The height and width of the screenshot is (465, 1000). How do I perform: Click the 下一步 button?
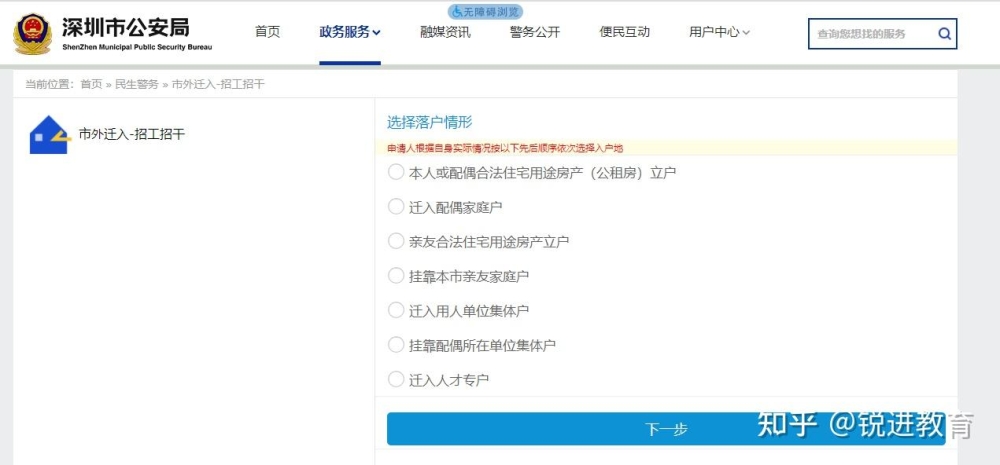click(666, 429)
